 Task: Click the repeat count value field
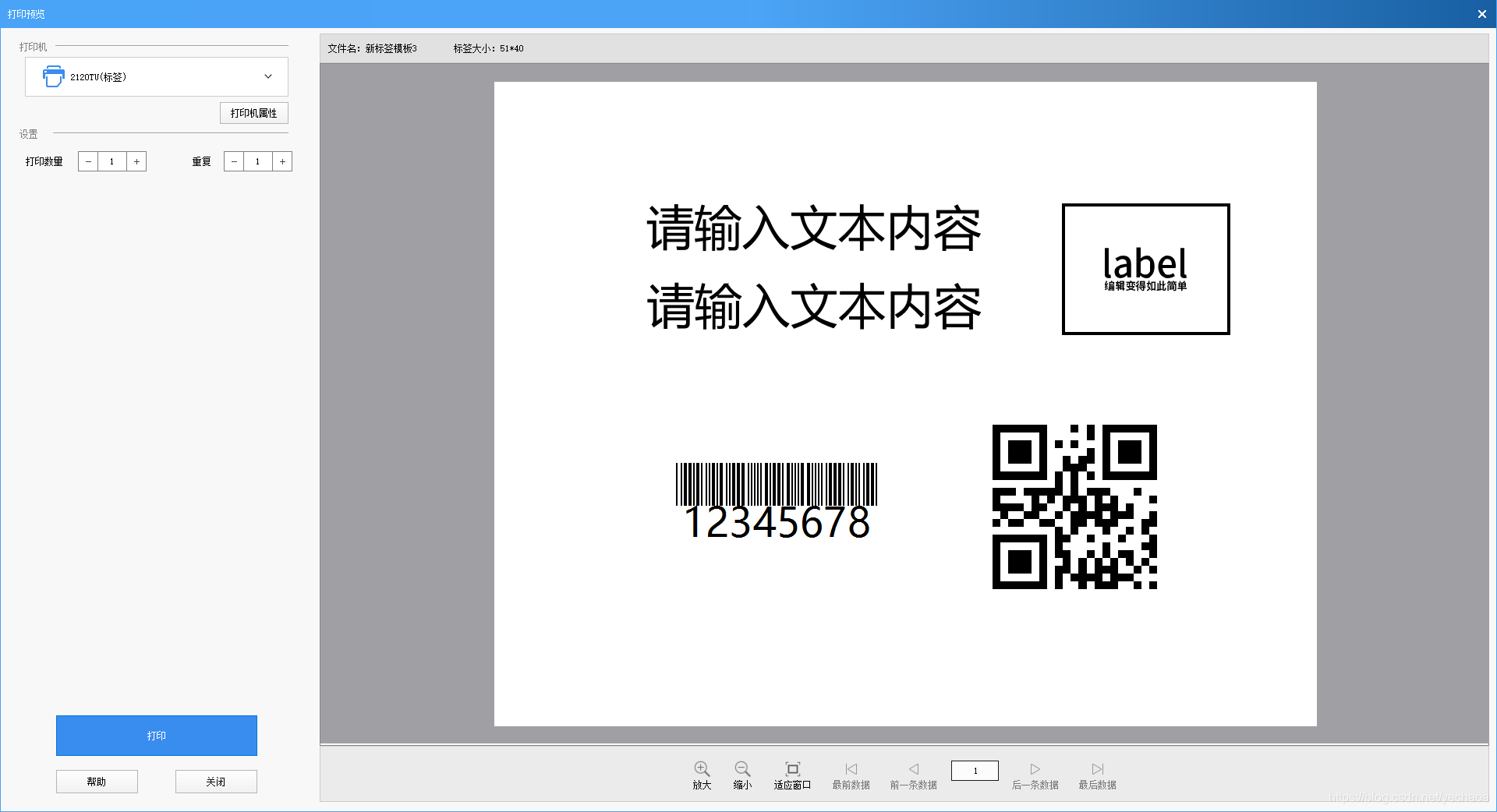pos(258,161)
